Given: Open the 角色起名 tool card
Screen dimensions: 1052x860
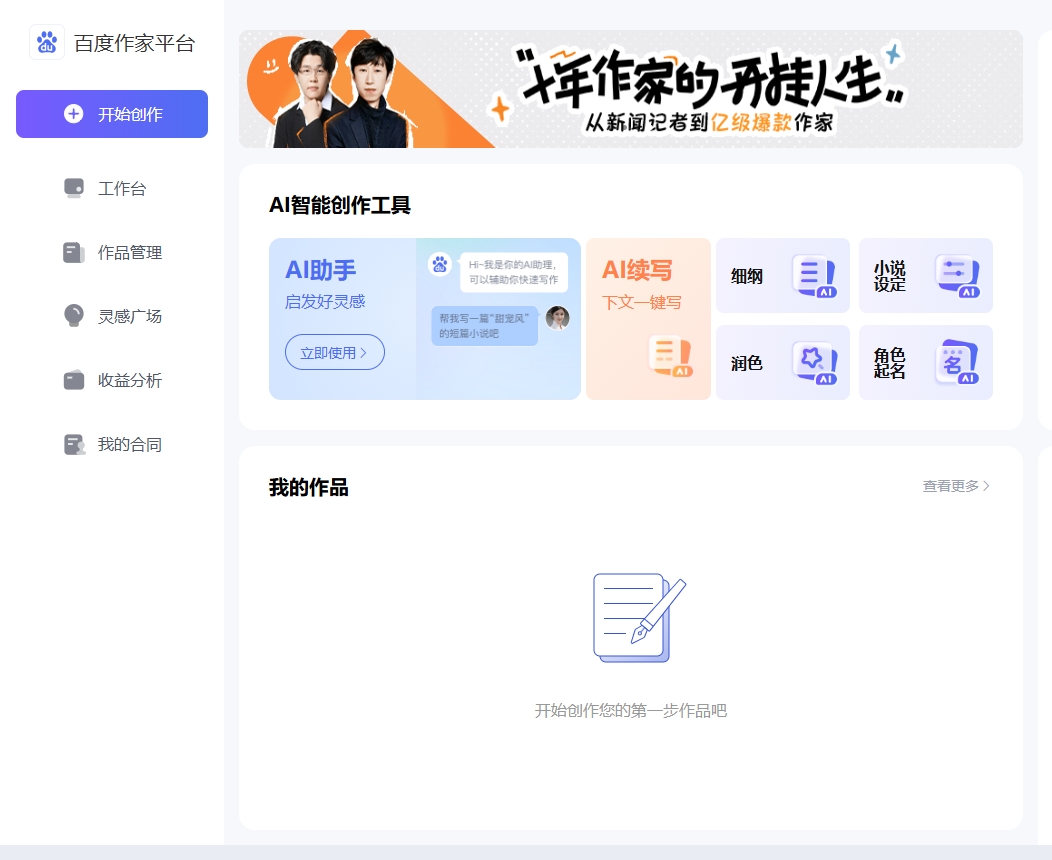Looking at the screenshot, I should click(x=926, y=363).
